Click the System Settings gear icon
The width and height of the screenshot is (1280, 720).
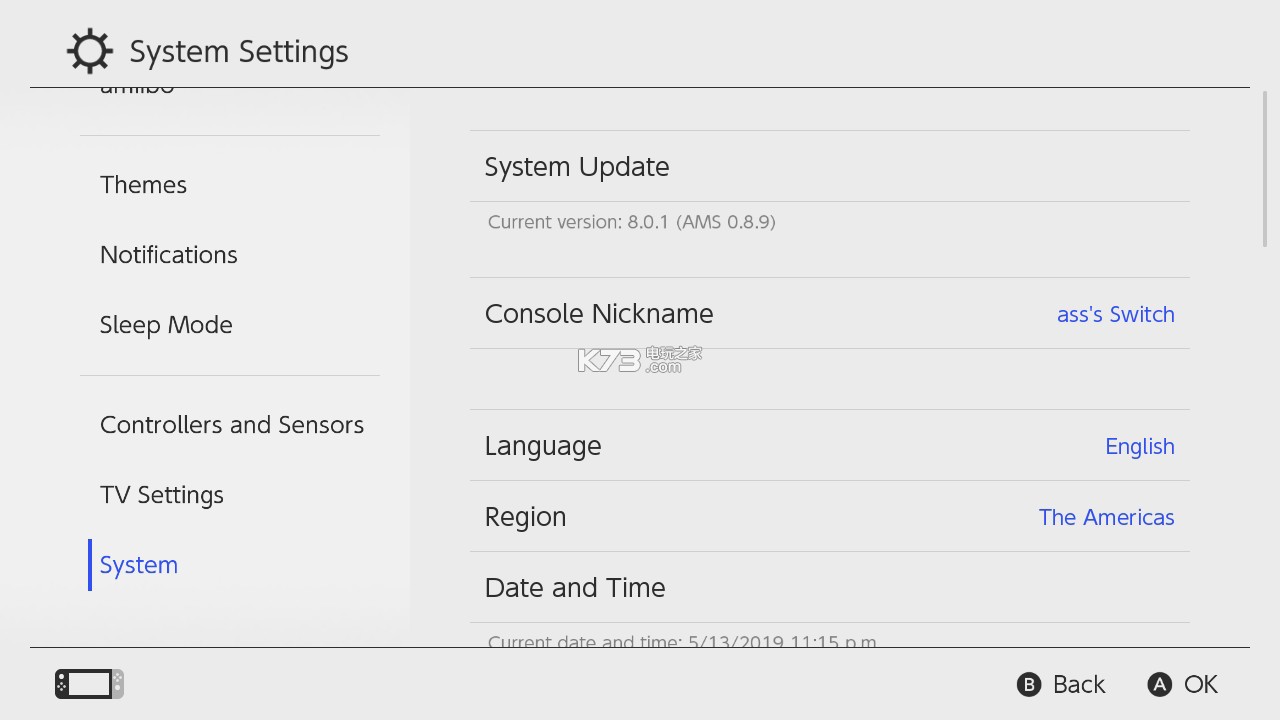click(90, 50)
